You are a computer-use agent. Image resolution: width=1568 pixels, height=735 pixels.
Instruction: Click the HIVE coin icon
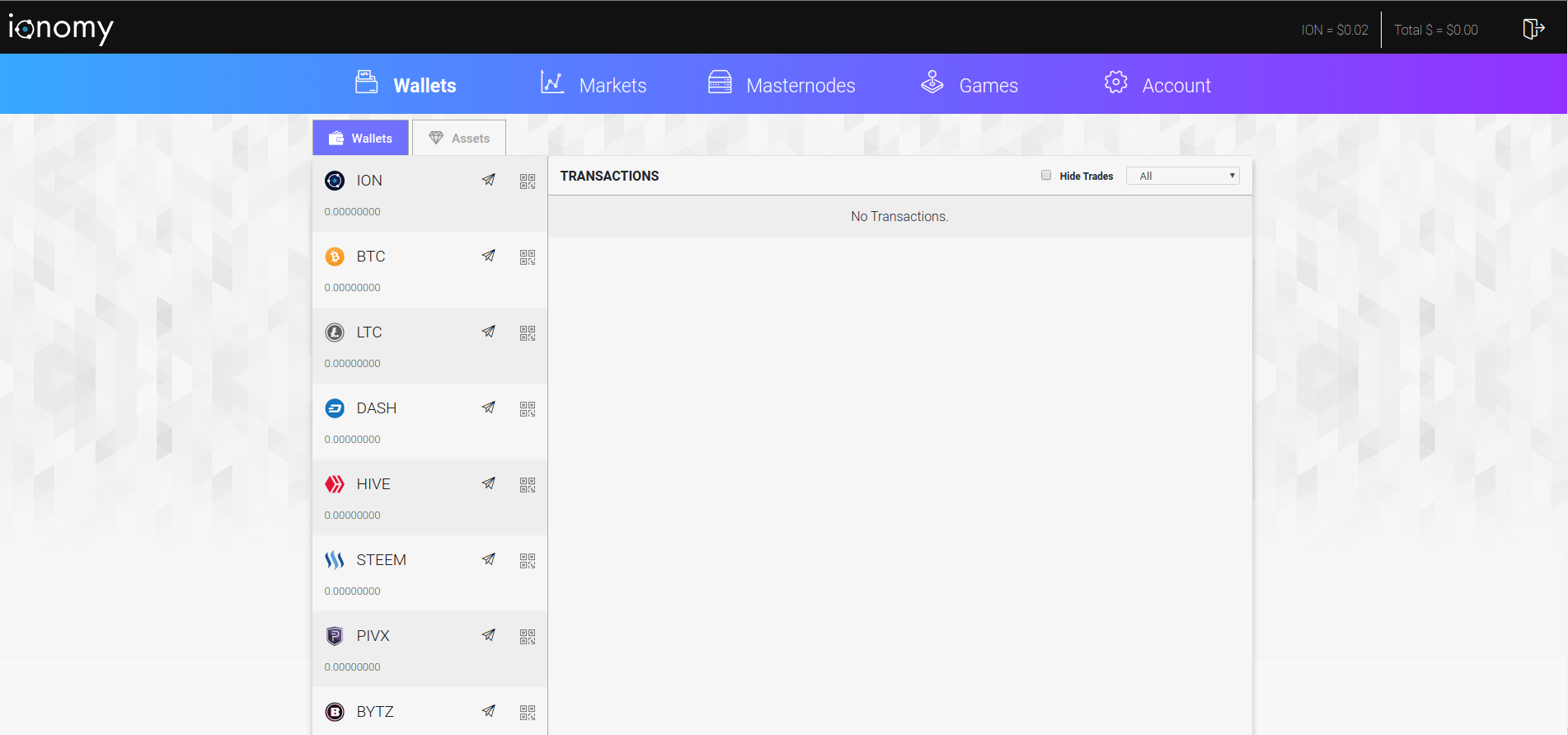coord(335,484)
